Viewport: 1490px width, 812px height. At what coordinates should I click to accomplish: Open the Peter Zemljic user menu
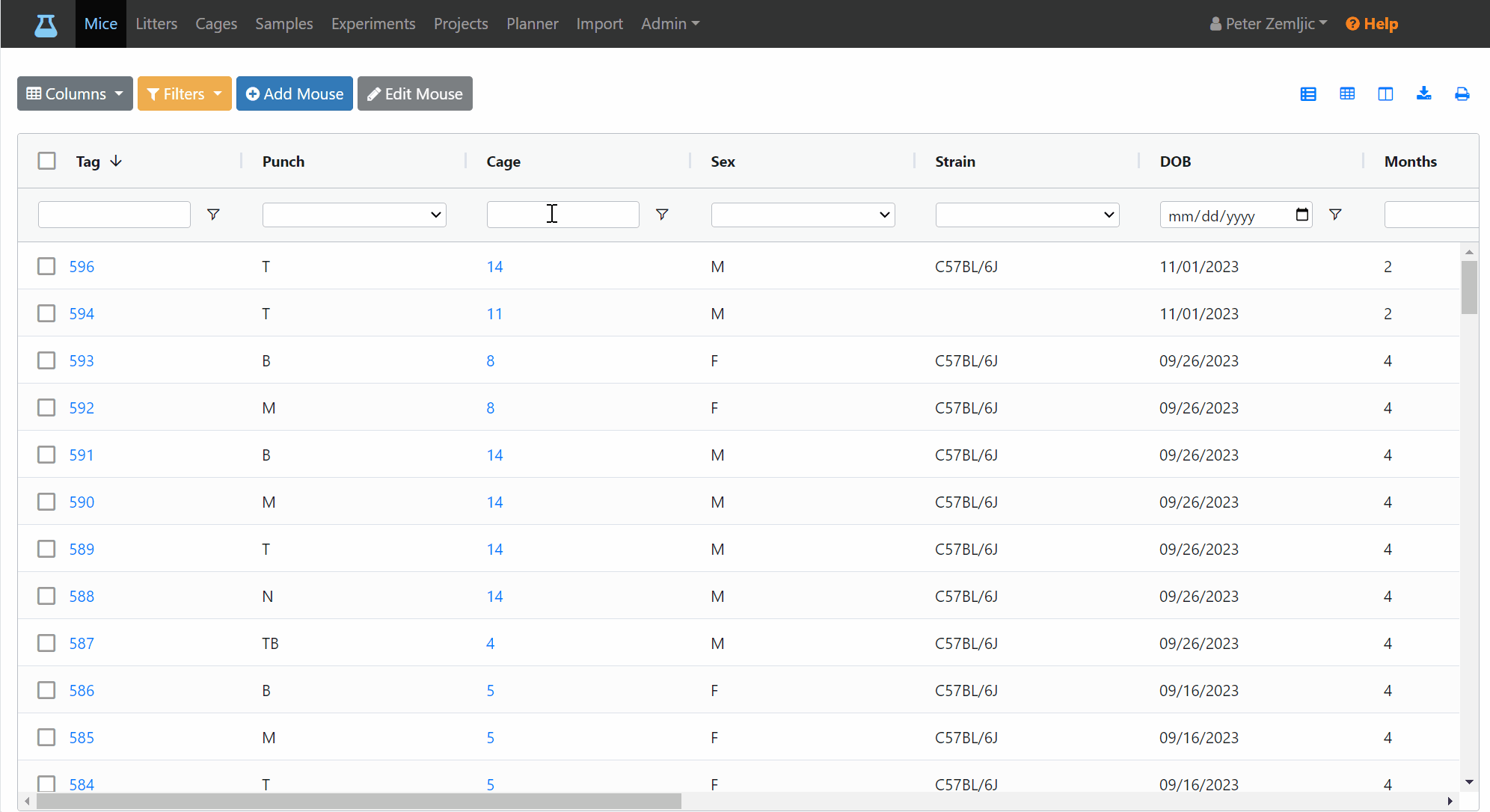pyautogui.click(x=1269, y=24)
